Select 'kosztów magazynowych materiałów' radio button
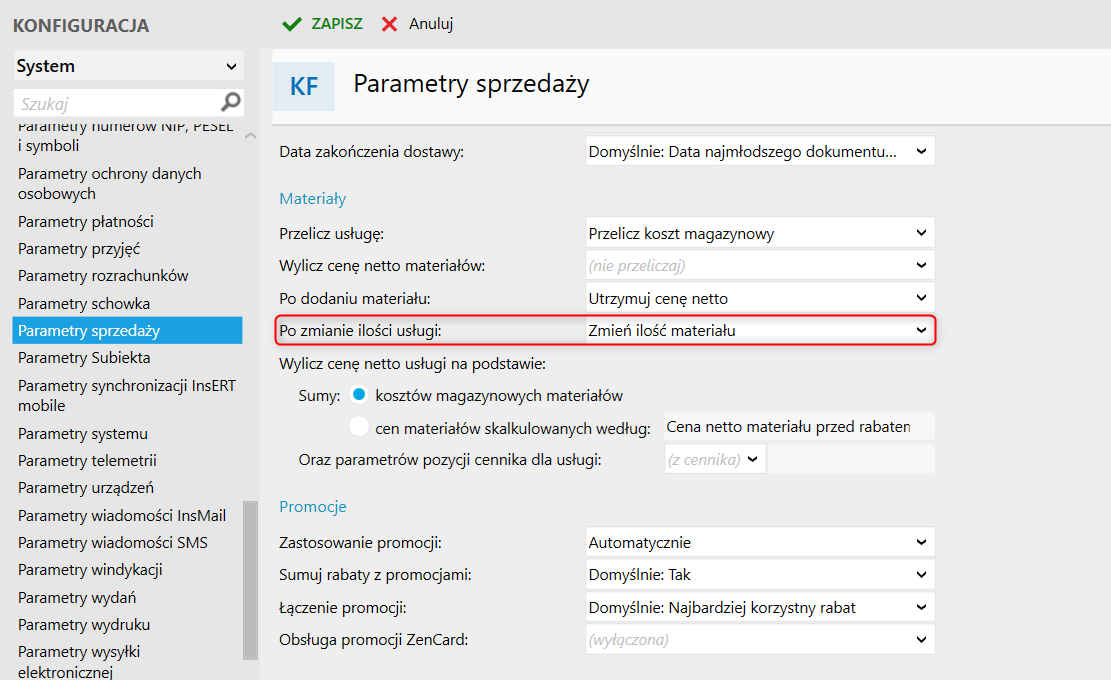 (359, 394)
